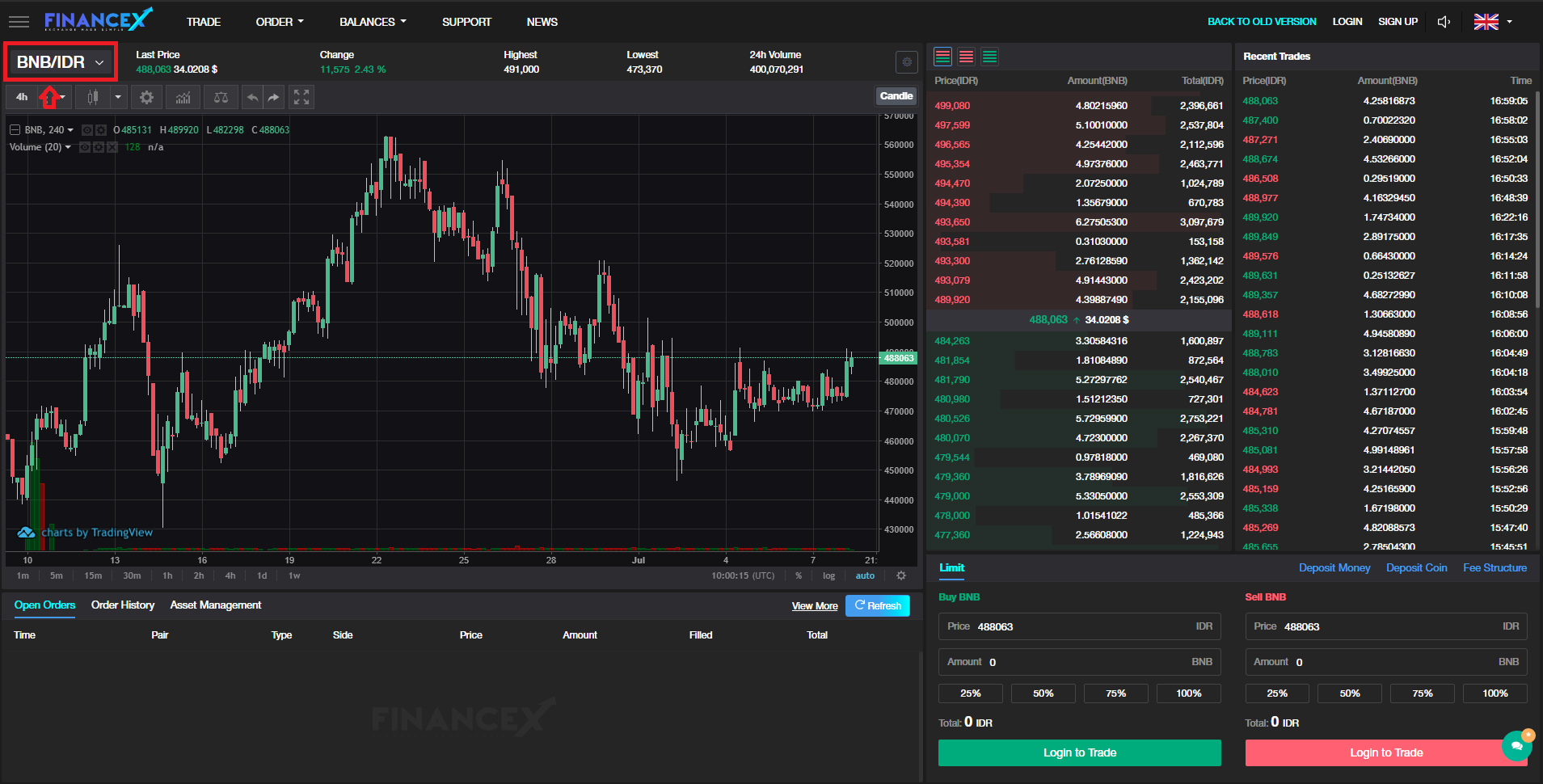Screen dimensions: 1543x784
Task: Open chart properties gear in the toolbar
Action: tap(146, 97)
